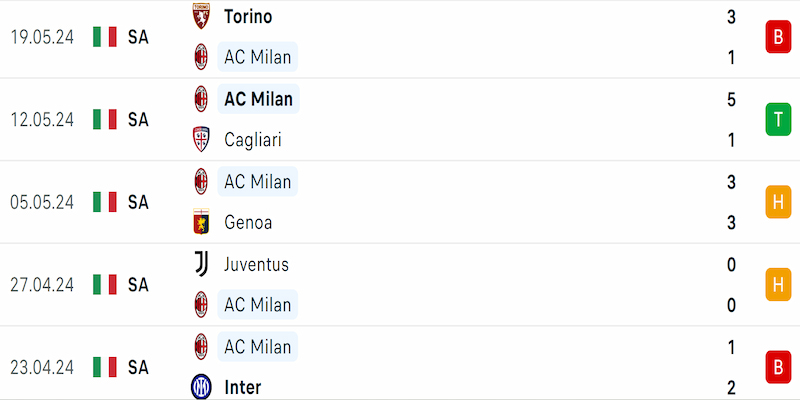Viewport: 800px width, 400px height.
Task: Open the Juventus team link
Action: tap(256, 264)
